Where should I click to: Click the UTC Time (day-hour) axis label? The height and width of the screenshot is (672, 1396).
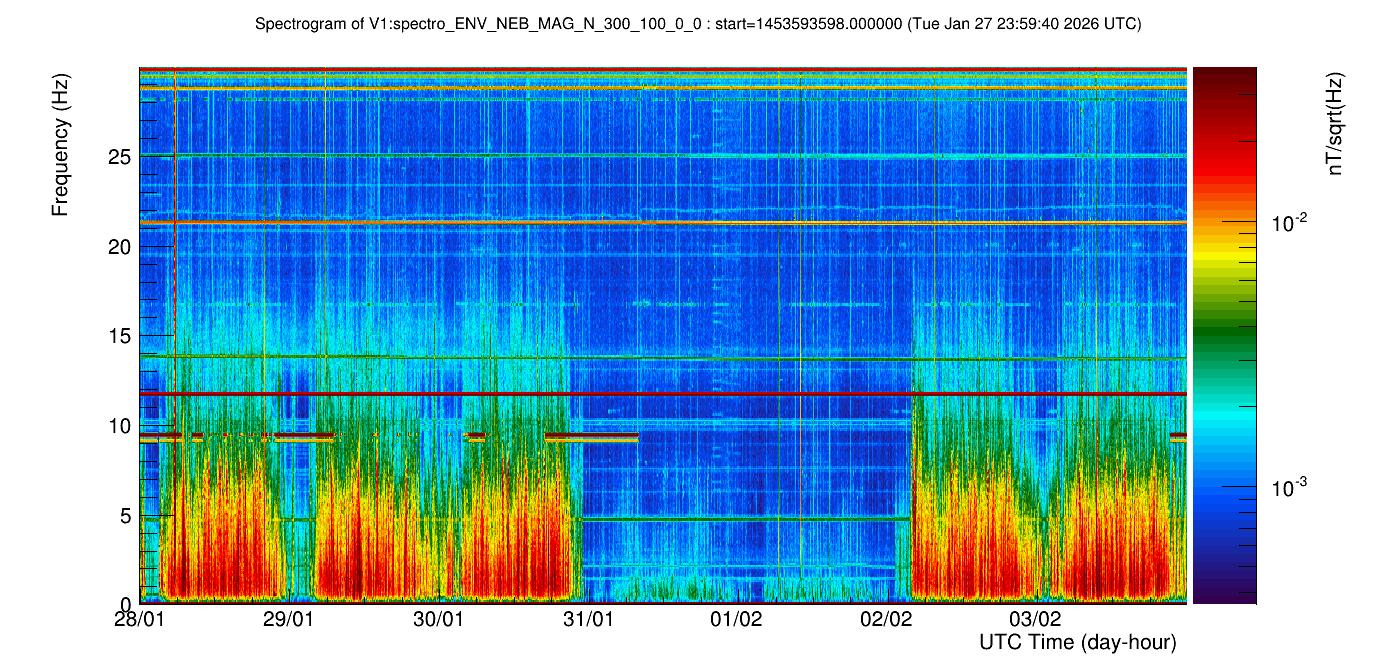[1077, 642]
